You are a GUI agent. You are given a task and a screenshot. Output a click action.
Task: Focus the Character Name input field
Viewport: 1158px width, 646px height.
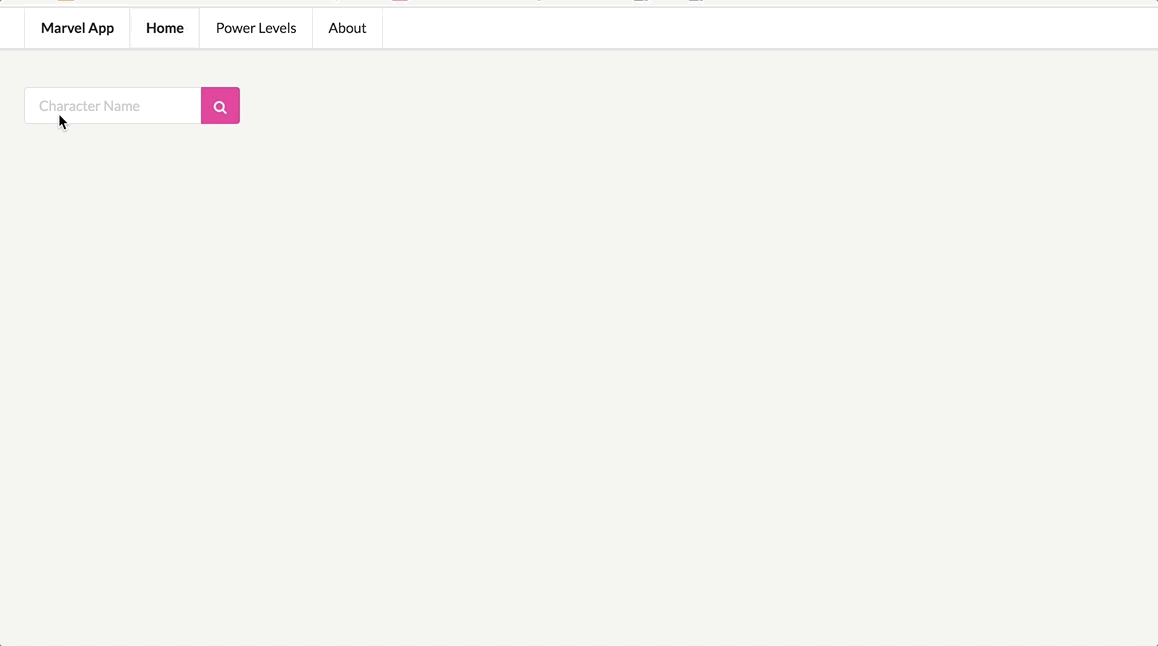(112, 106)
